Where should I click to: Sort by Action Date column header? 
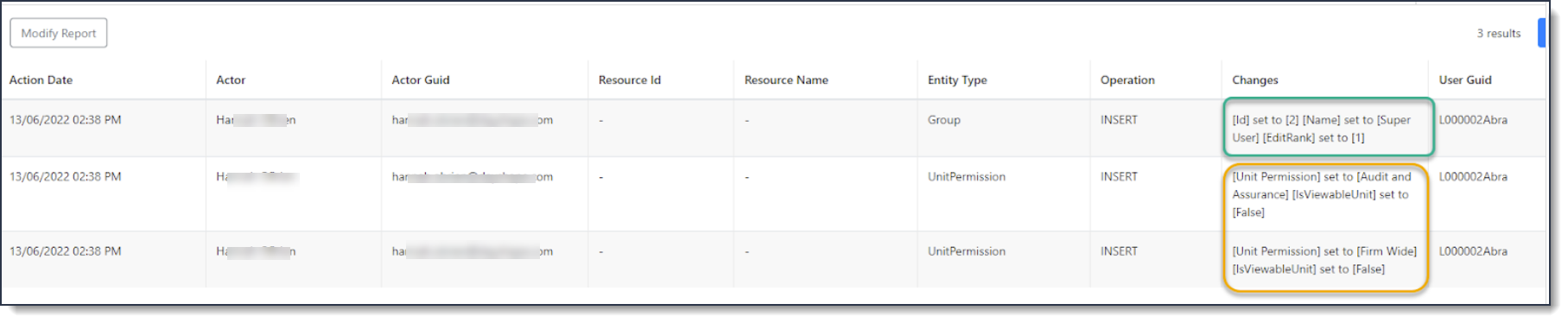pyautogui.click(x=41, y=79)
